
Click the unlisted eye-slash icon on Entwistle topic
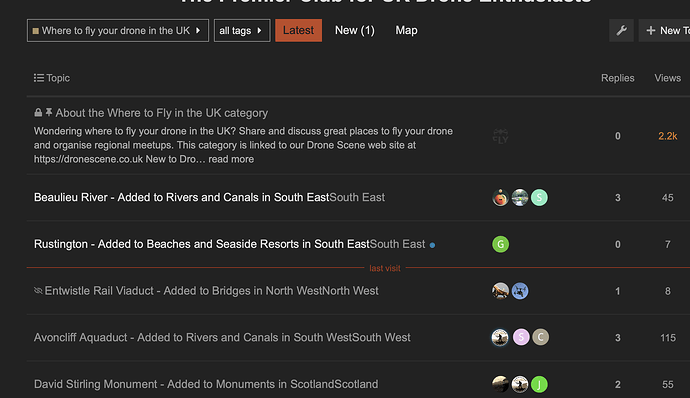coord(38,291)
